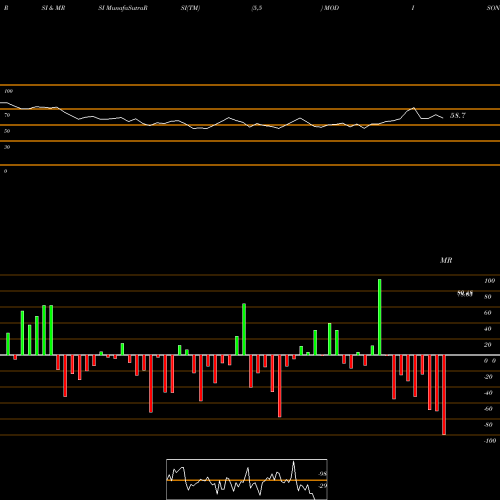Click the -60 axis label on MR chart
This screenshot has width=500, height=500.
(488, 409)
